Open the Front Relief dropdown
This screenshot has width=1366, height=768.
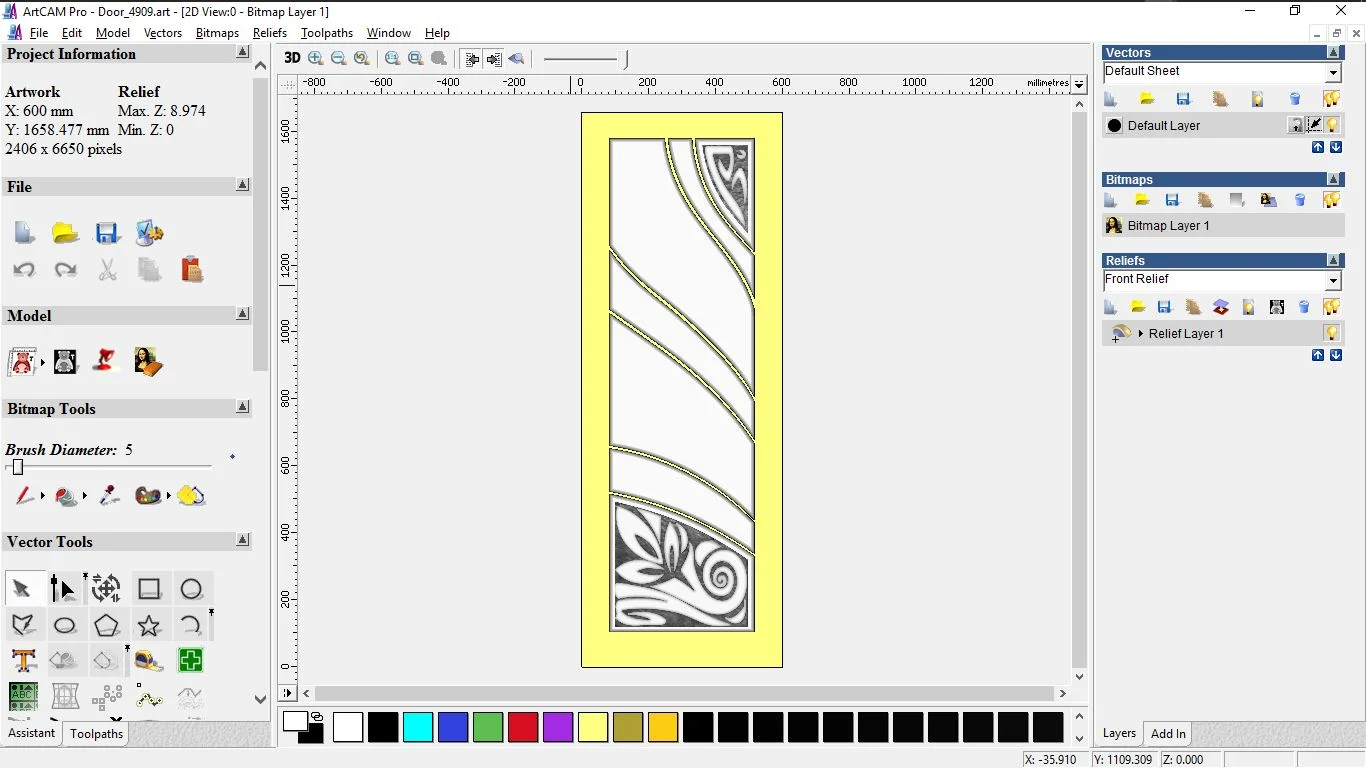1333,281
